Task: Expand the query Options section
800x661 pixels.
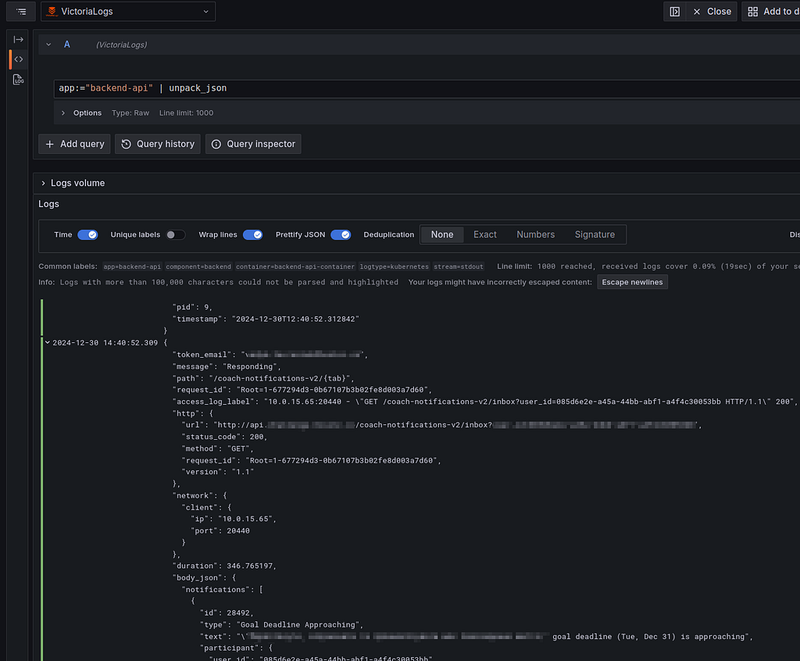Action: click(x=63, y=113)
